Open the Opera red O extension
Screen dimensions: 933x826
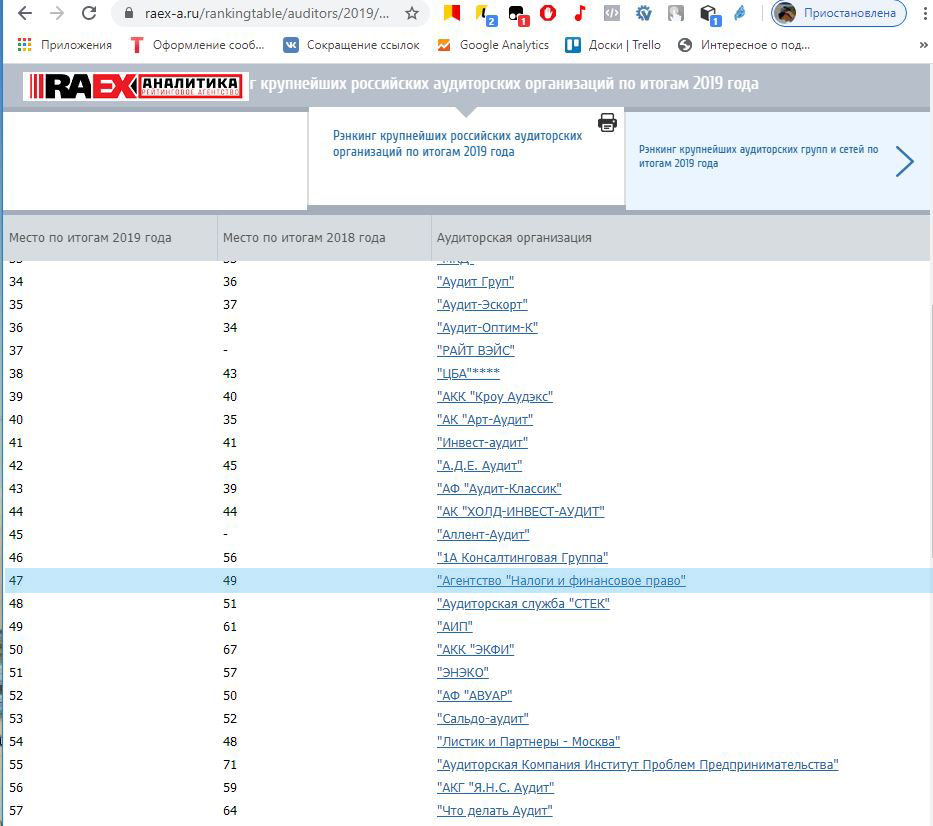pyautogui.click(x=547, y=14)
